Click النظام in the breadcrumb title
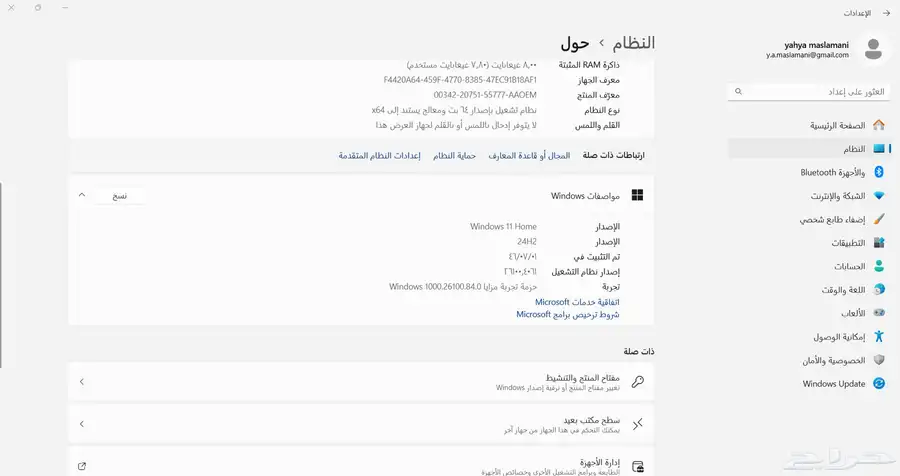This screenshot has height=476, width=900. 633,43
